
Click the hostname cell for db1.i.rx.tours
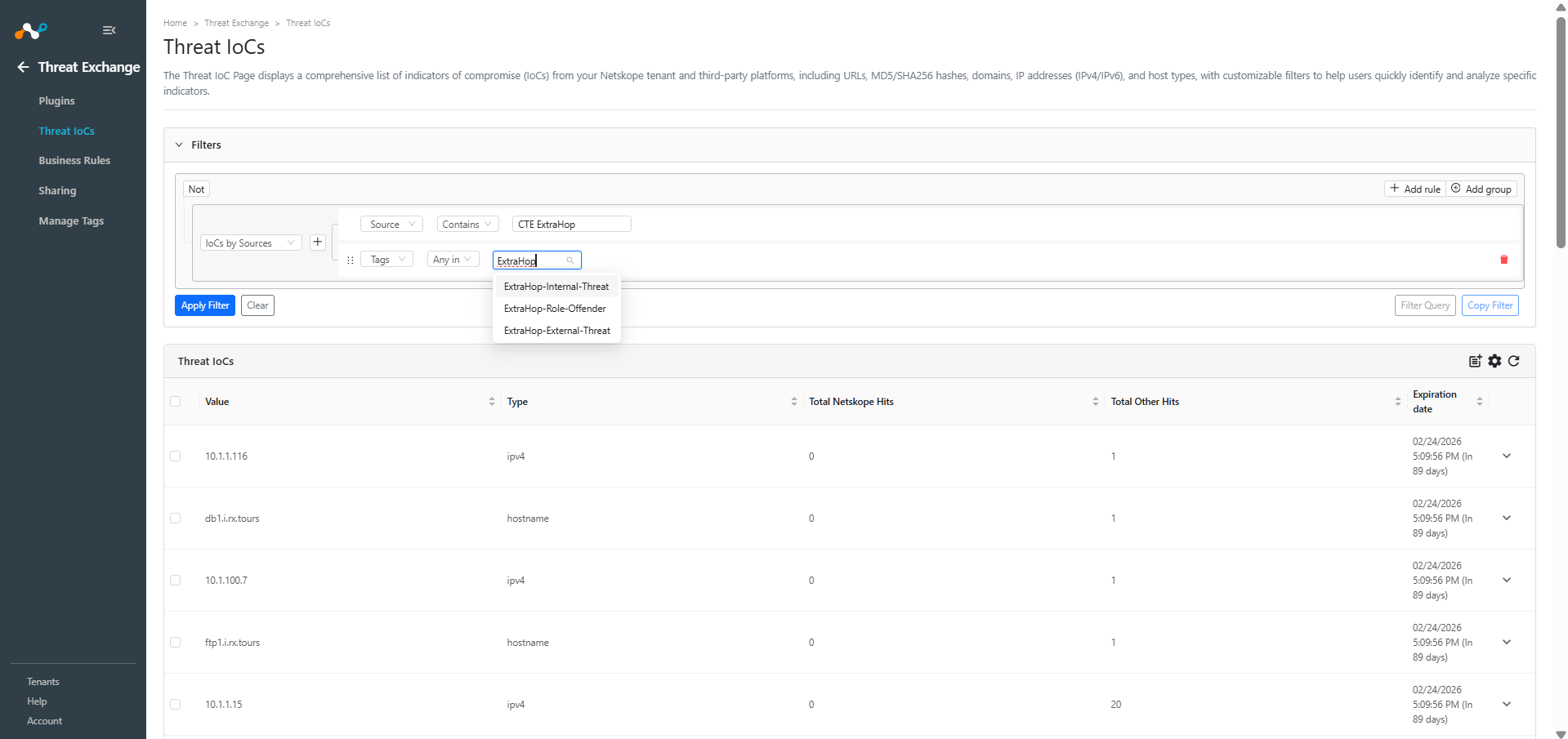(x=528, y=519)
